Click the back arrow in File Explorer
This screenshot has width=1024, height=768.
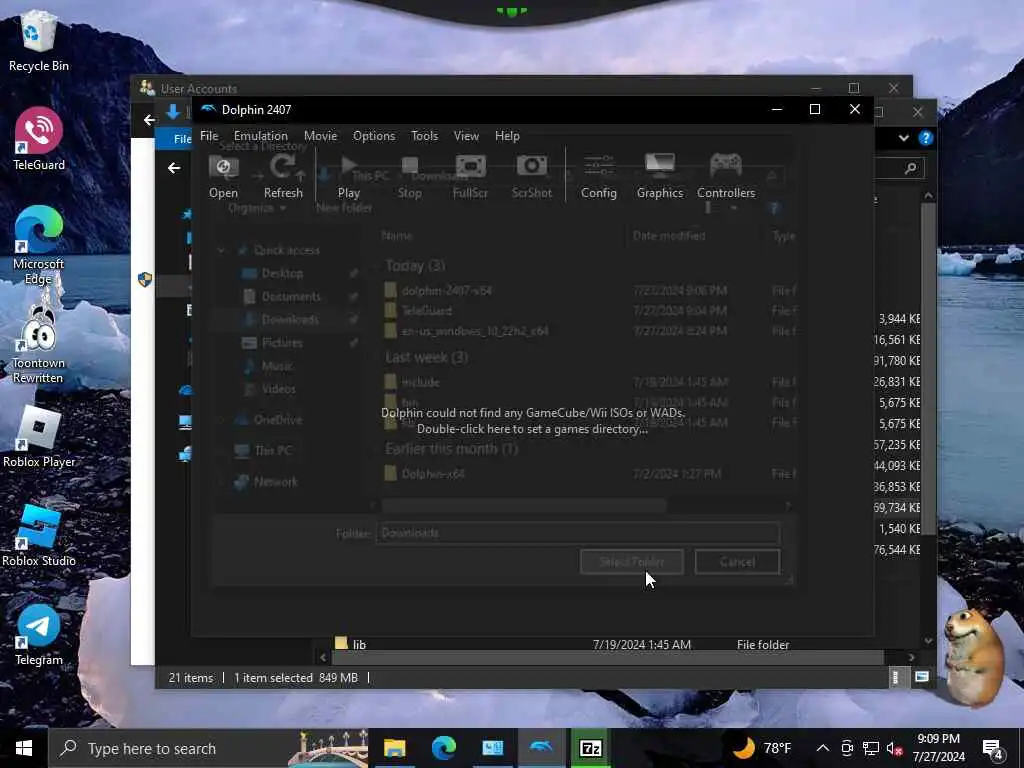pos(174,168)
